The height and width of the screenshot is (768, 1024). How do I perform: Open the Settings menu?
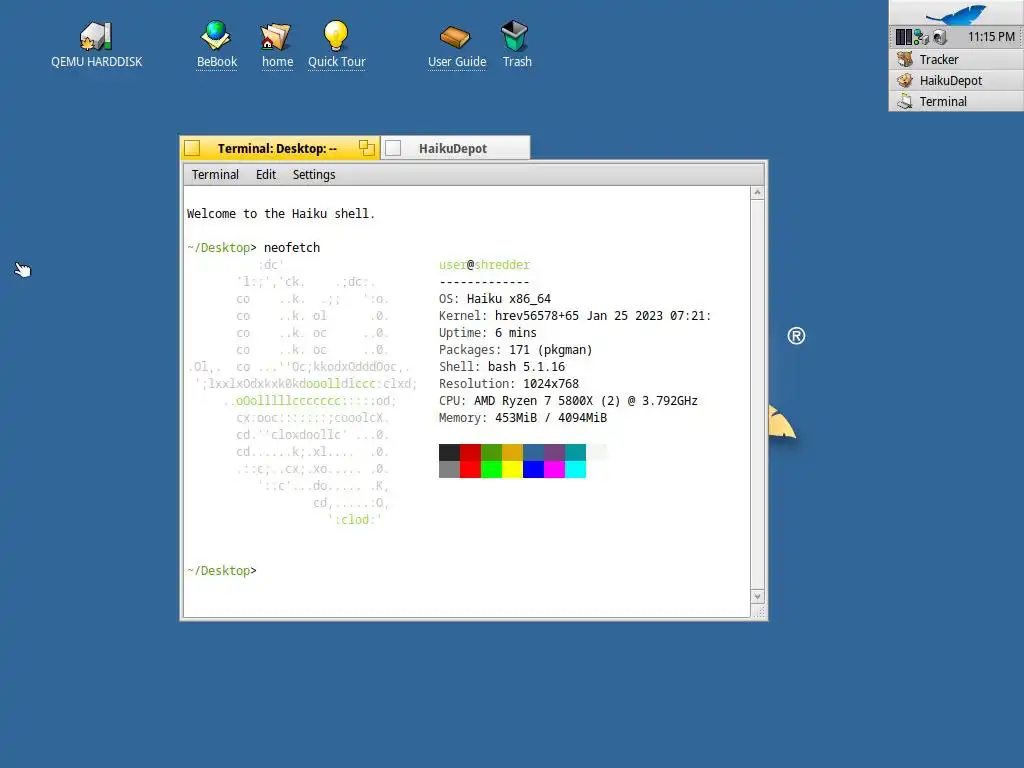[313, 174]
